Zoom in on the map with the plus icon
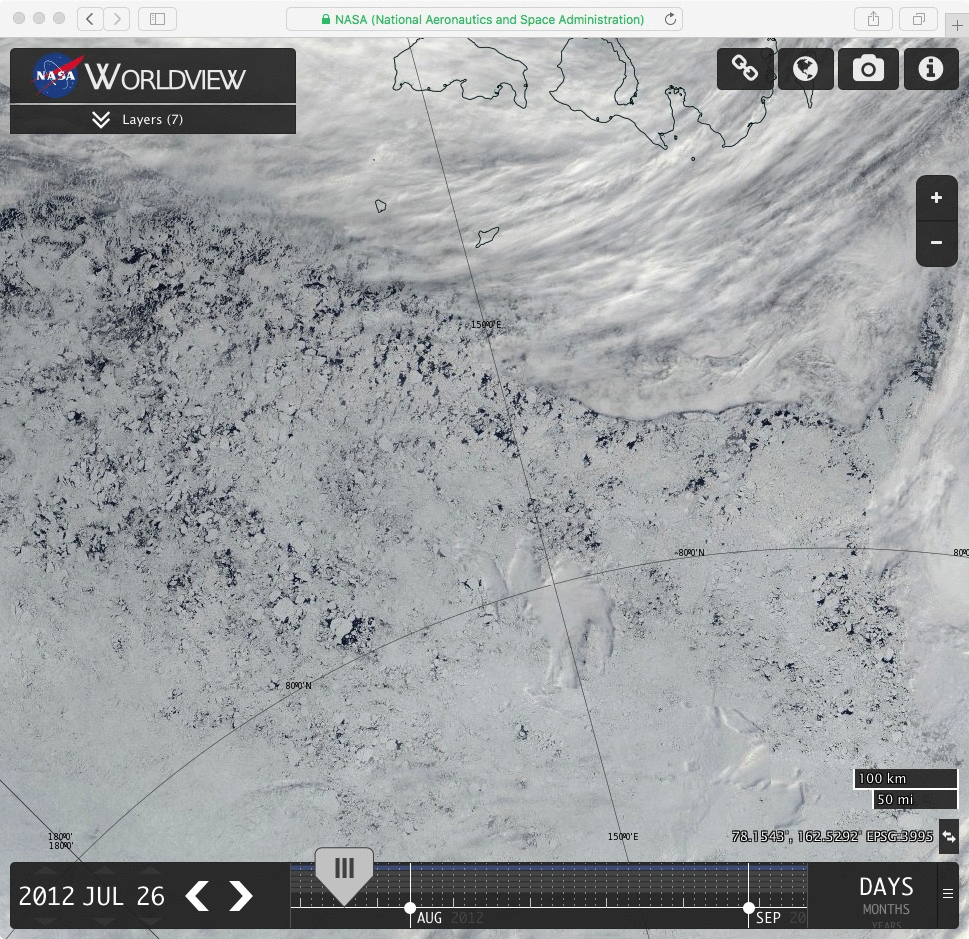Image resolution: width=969 pixels, height=939 pixels. tap(936, 197)
